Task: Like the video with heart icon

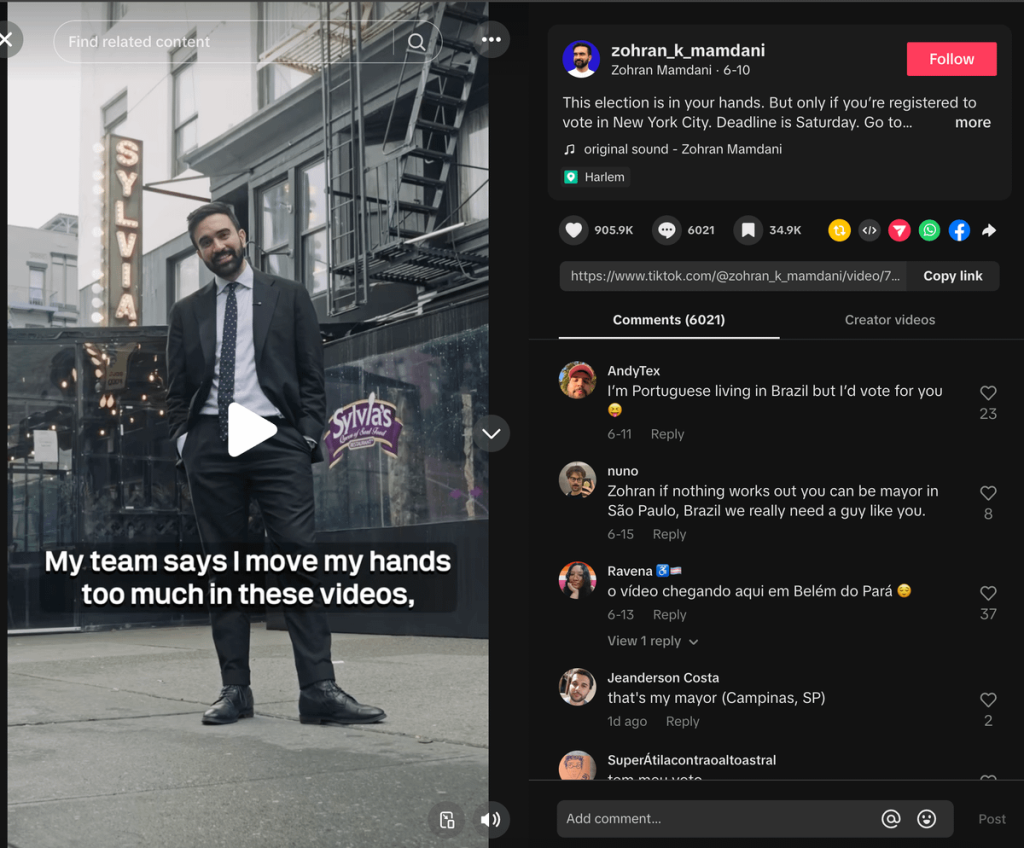Action: tap(573, 230)
